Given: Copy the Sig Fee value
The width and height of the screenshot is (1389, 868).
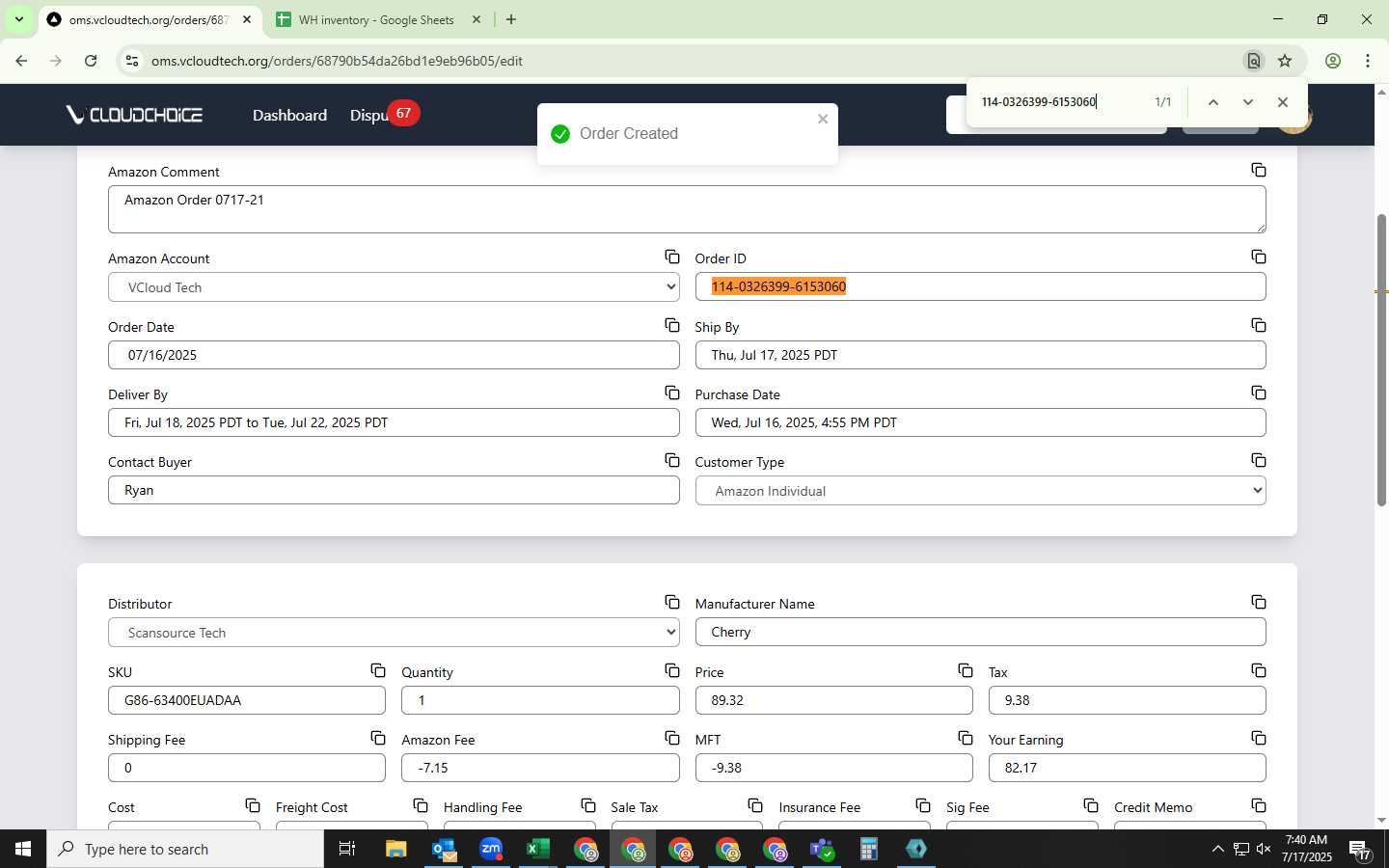Looking at the screenshot, I should [1091, 805].
